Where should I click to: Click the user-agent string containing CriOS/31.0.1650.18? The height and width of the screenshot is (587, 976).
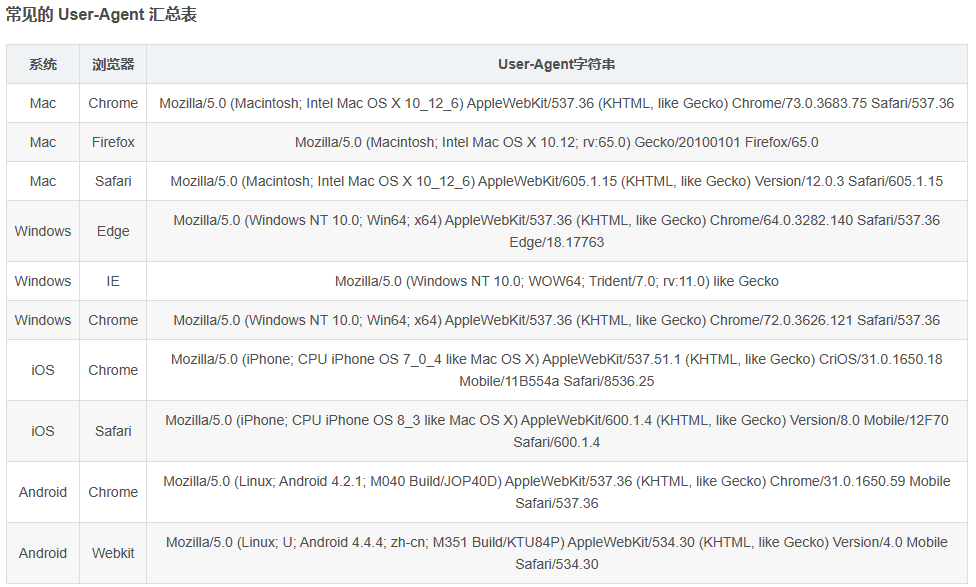(x=556, y=370)
